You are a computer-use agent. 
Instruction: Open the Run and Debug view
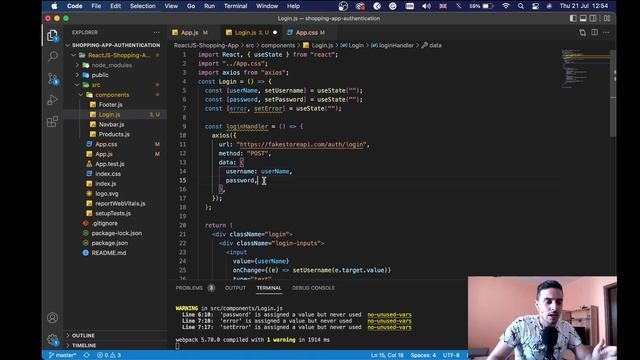pyautogui.click(x=53, y=100)
